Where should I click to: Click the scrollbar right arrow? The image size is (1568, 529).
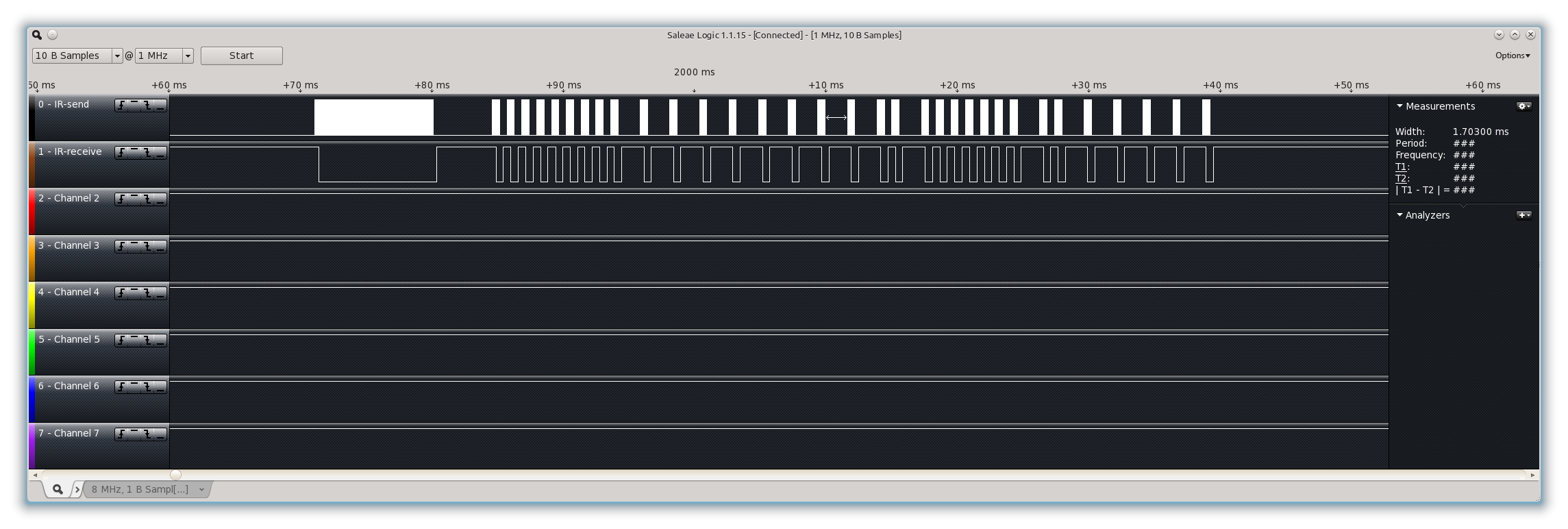(1533, 475)
